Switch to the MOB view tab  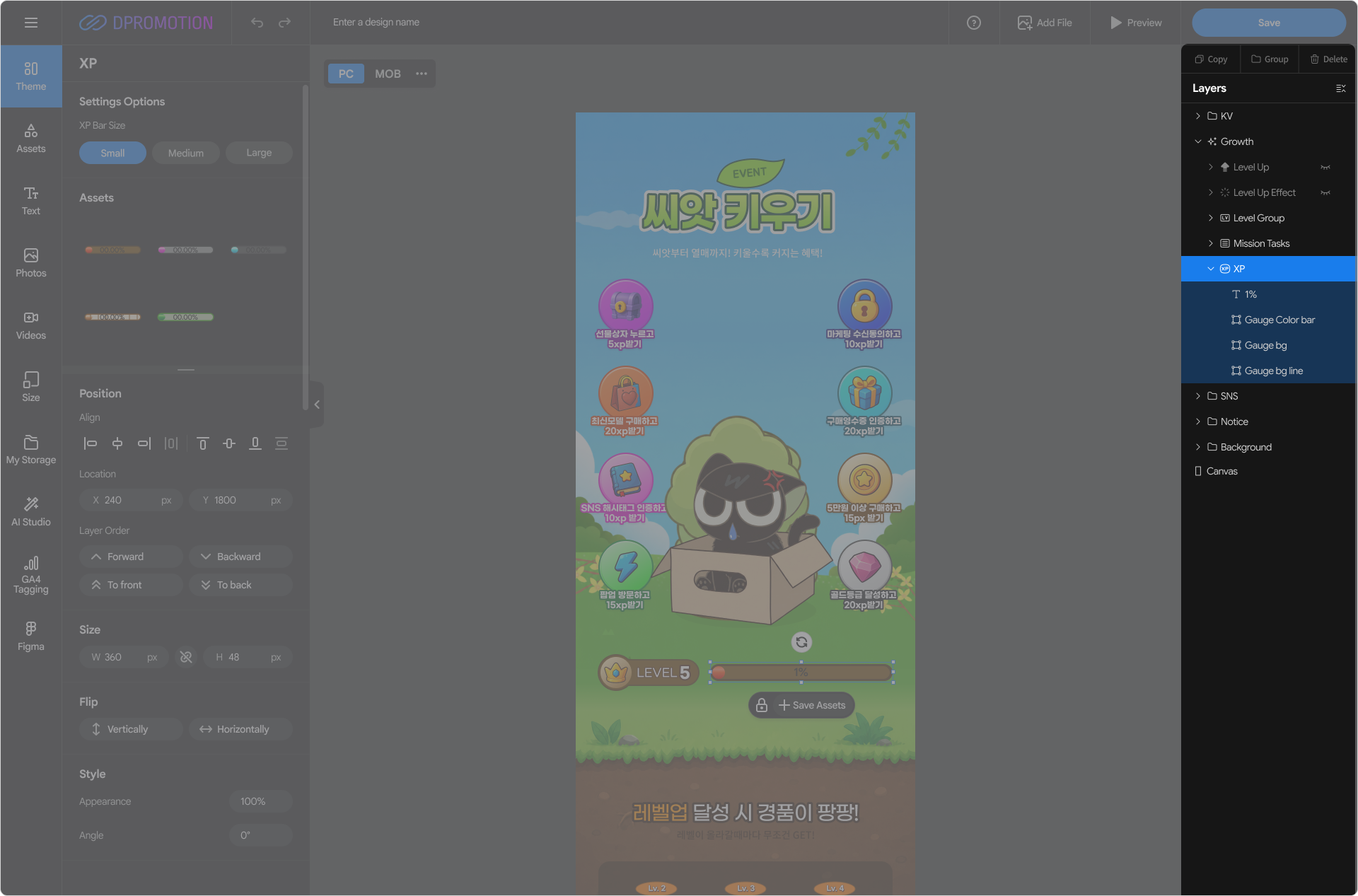(388, 74)
